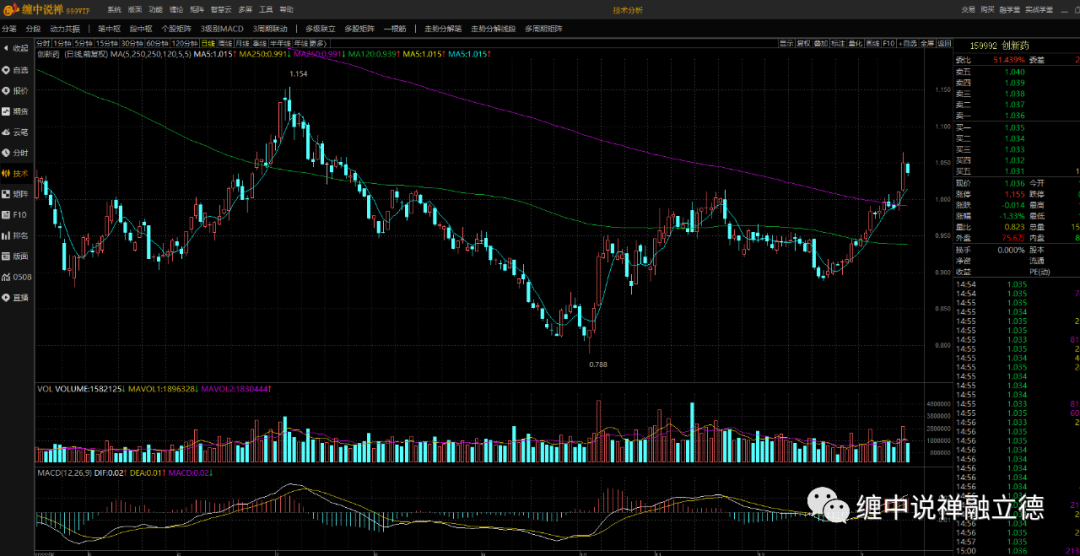Select 段中枢 in the toolbar
Viewport: 1080px width, 556px height.
coord(141,29)
